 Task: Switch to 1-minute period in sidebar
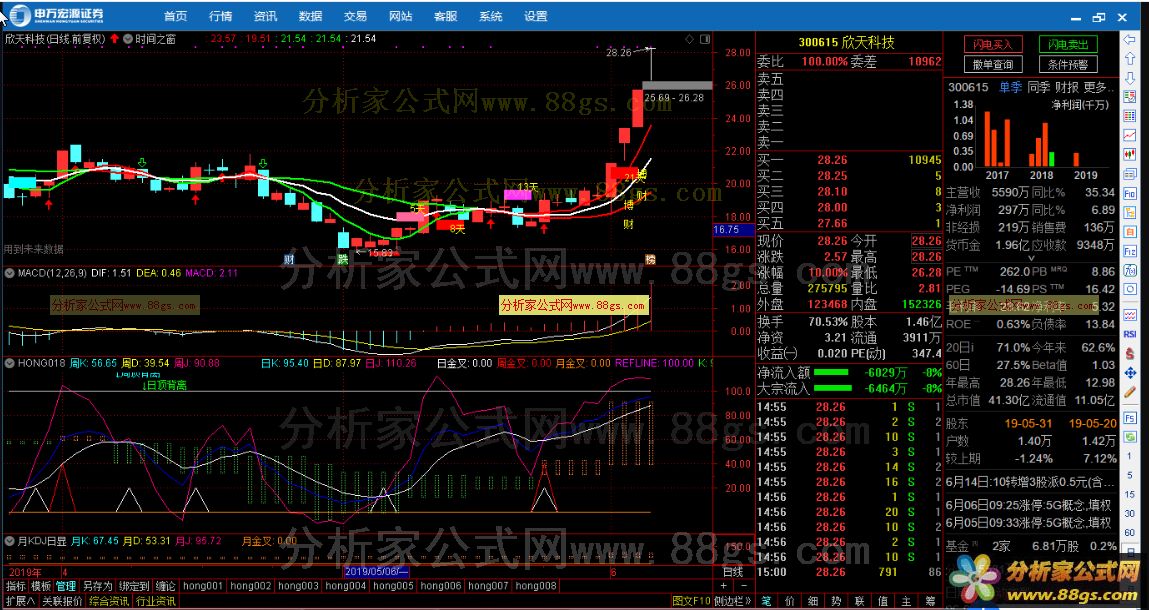tap(1129, 456)
